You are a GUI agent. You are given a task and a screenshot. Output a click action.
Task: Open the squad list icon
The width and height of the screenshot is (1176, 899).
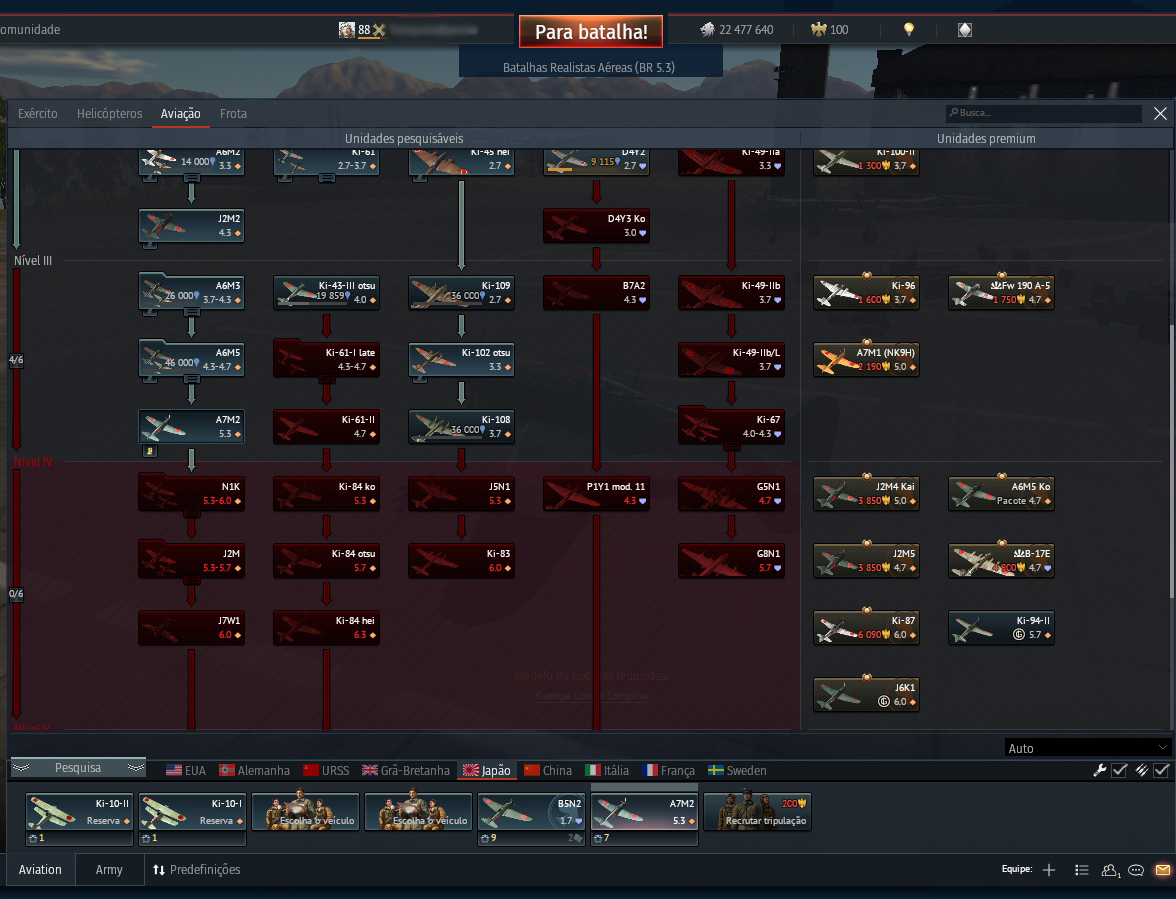tap(1082, 870)
